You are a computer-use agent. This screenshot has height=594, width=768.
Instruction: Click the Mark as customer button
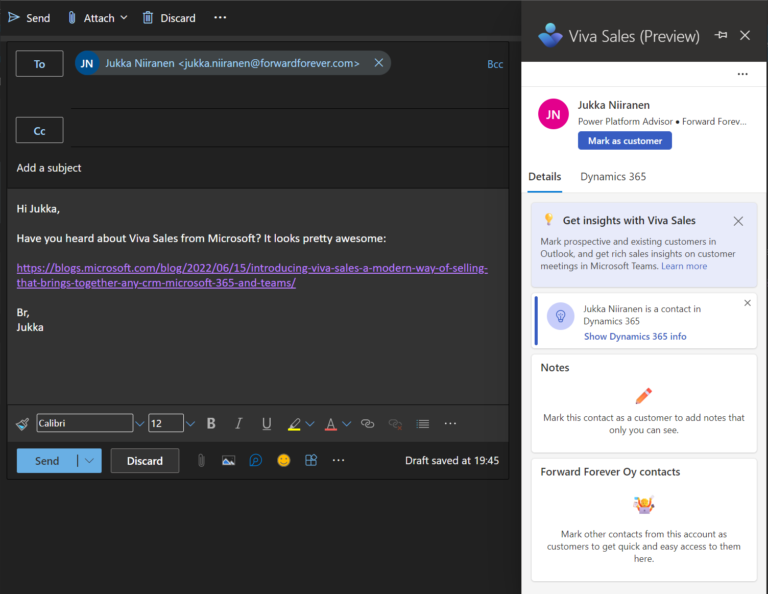(624, 141)
